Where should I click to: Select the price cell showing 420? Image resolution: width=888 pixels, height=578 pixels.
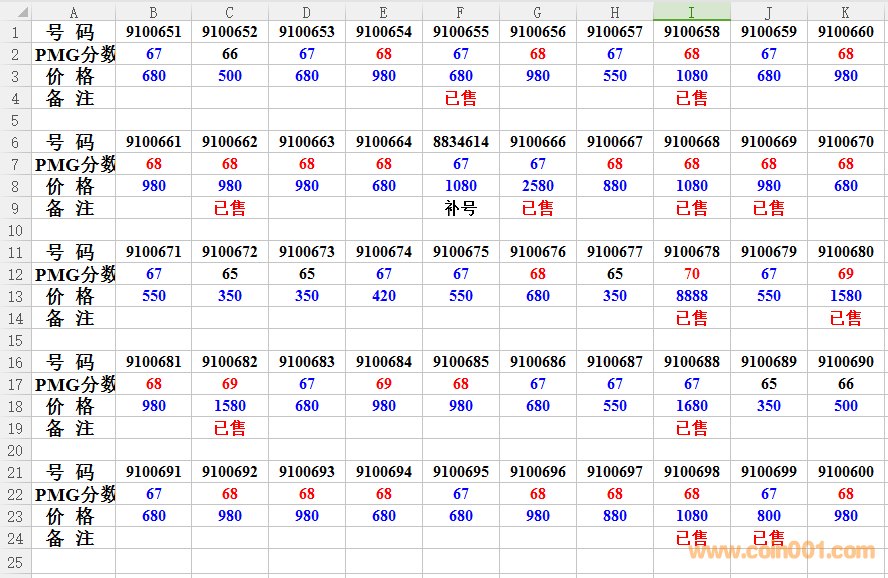(384, 296)
